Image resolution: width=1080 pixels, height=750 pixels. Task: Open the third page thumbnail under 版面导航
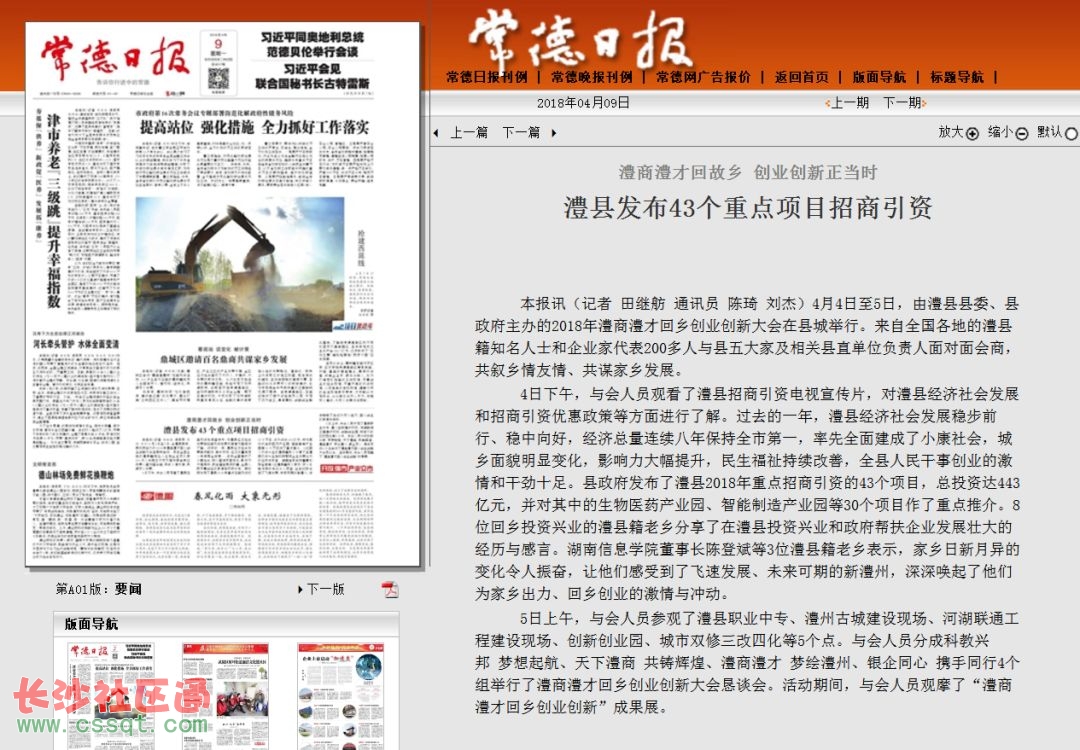point(340,696)
